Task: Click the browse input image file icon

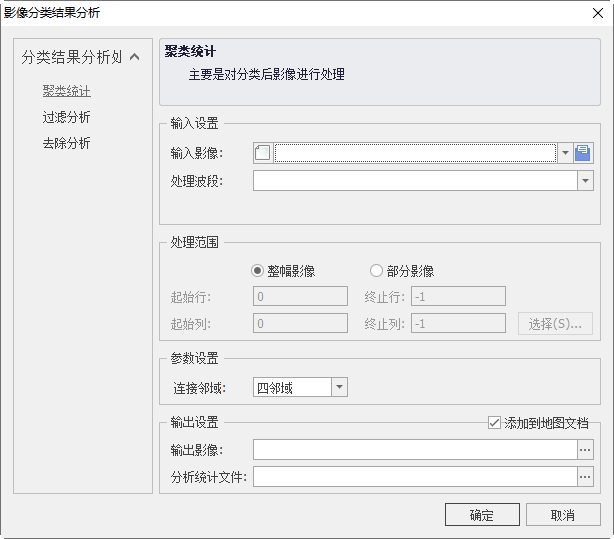Action: tap(584, 153)
